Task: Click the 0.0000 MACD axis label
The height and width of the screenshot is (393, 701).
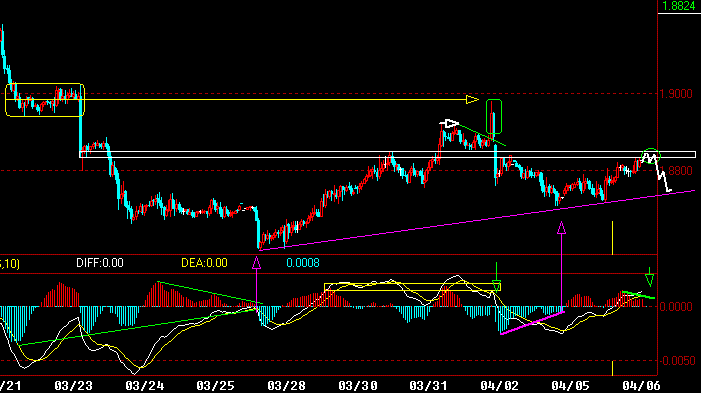Action: [676, 307]
